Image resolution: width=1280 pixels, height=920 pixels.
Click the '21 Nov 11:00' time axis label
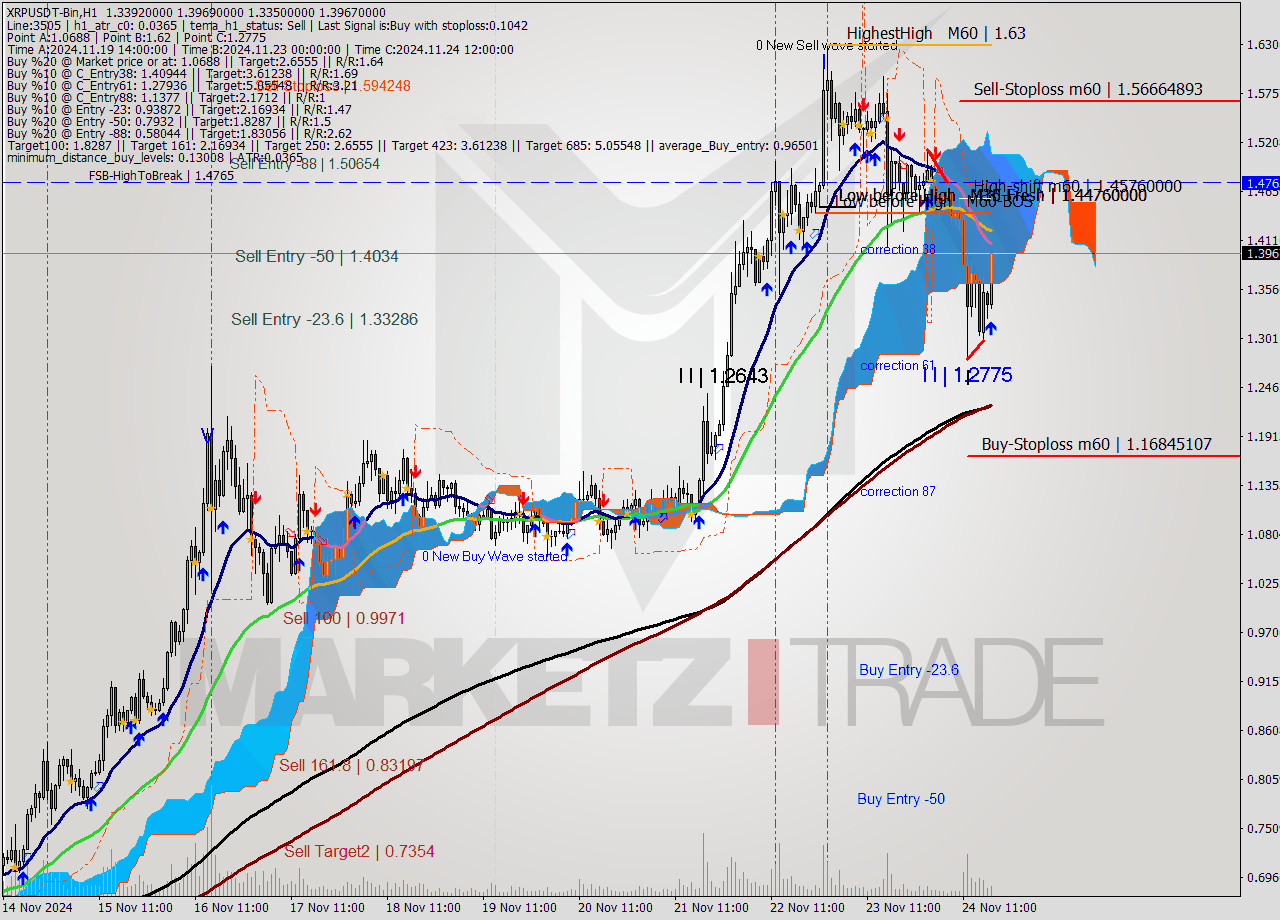pyautogui.click(x=711, y=908)
